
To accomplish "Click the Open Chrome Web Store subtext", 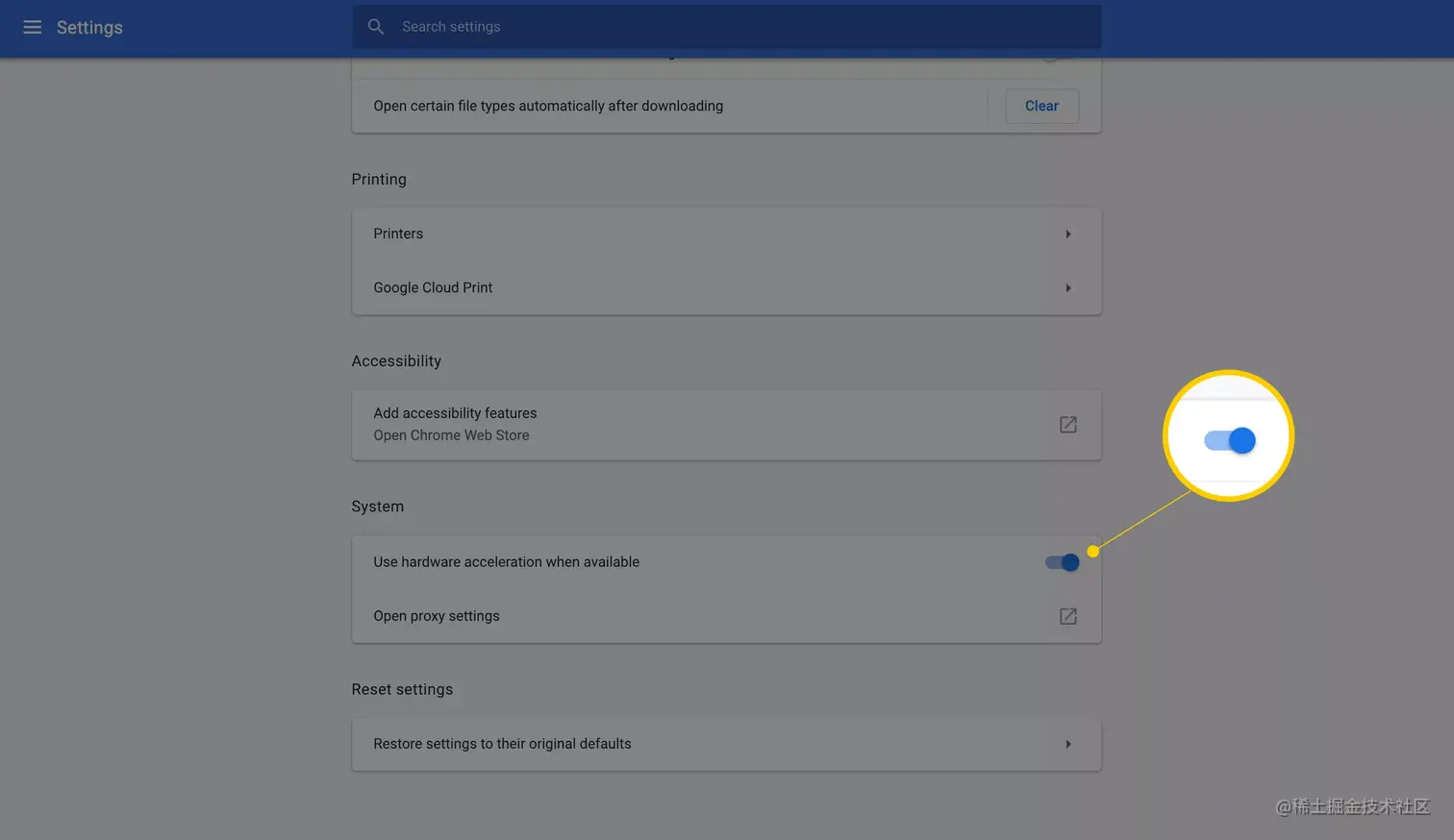I will [x=451, y=435].
